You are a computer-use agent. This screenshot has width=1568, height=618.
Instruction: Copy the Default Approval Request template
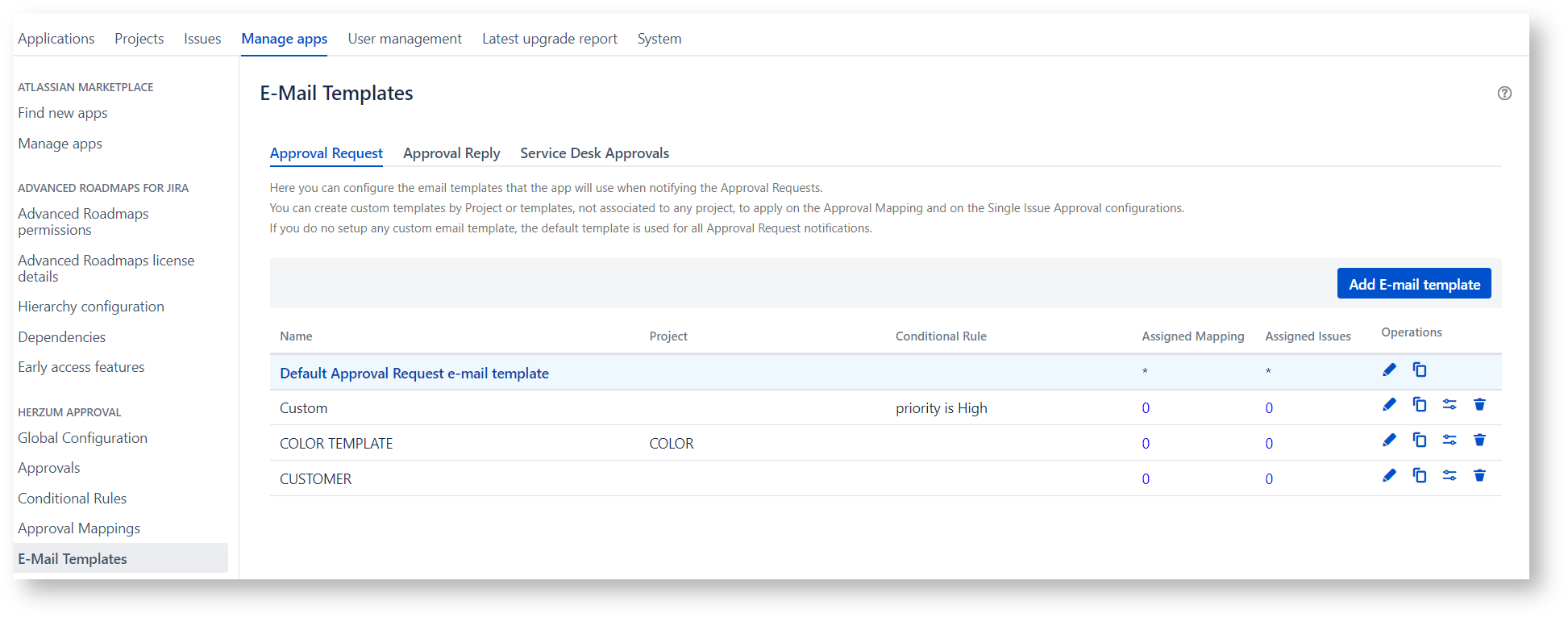tap(1420, 370)
